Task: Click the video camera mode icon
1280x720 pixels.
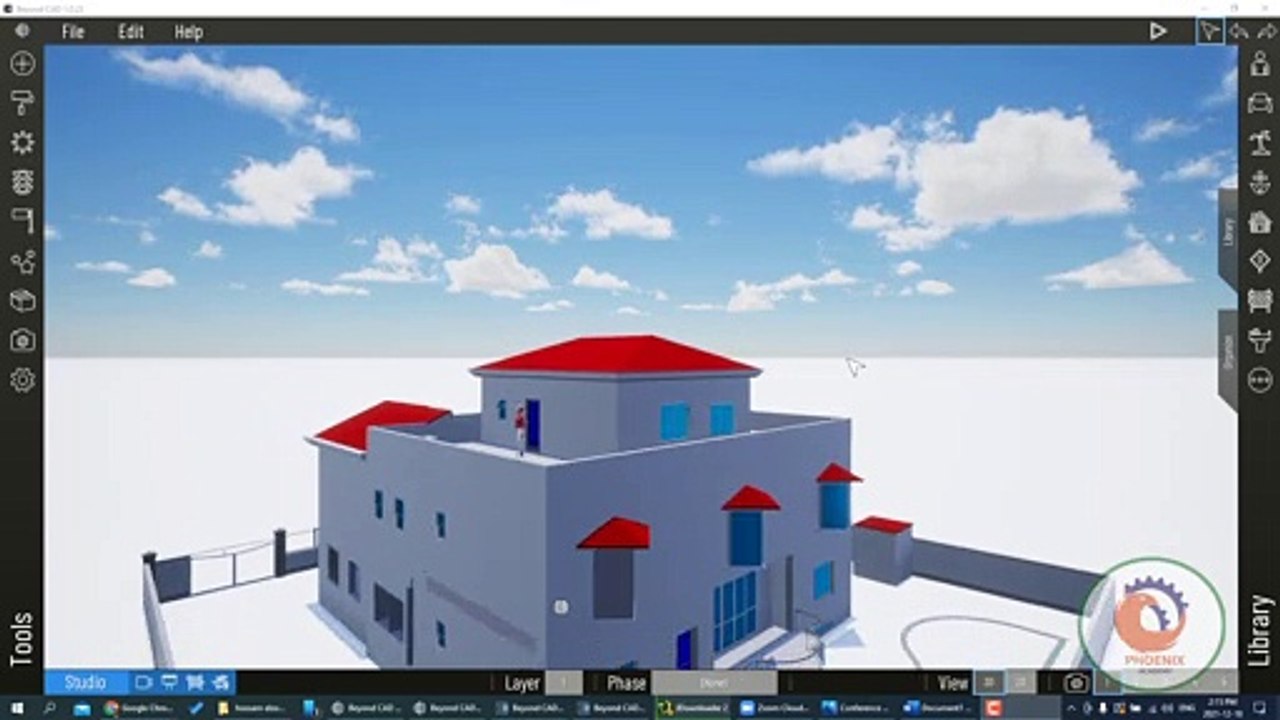Action: coord(143,683)
